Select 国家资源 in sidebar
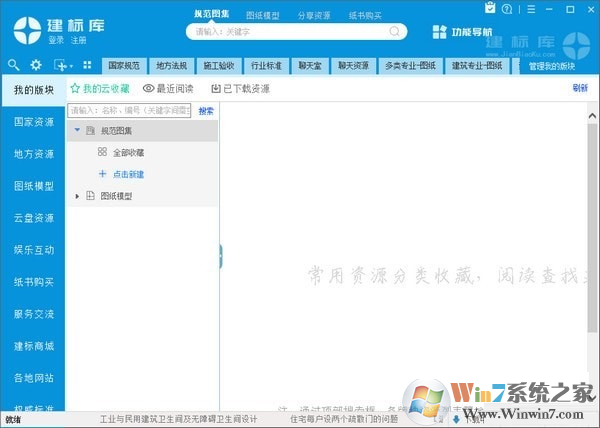 (34, 122)
